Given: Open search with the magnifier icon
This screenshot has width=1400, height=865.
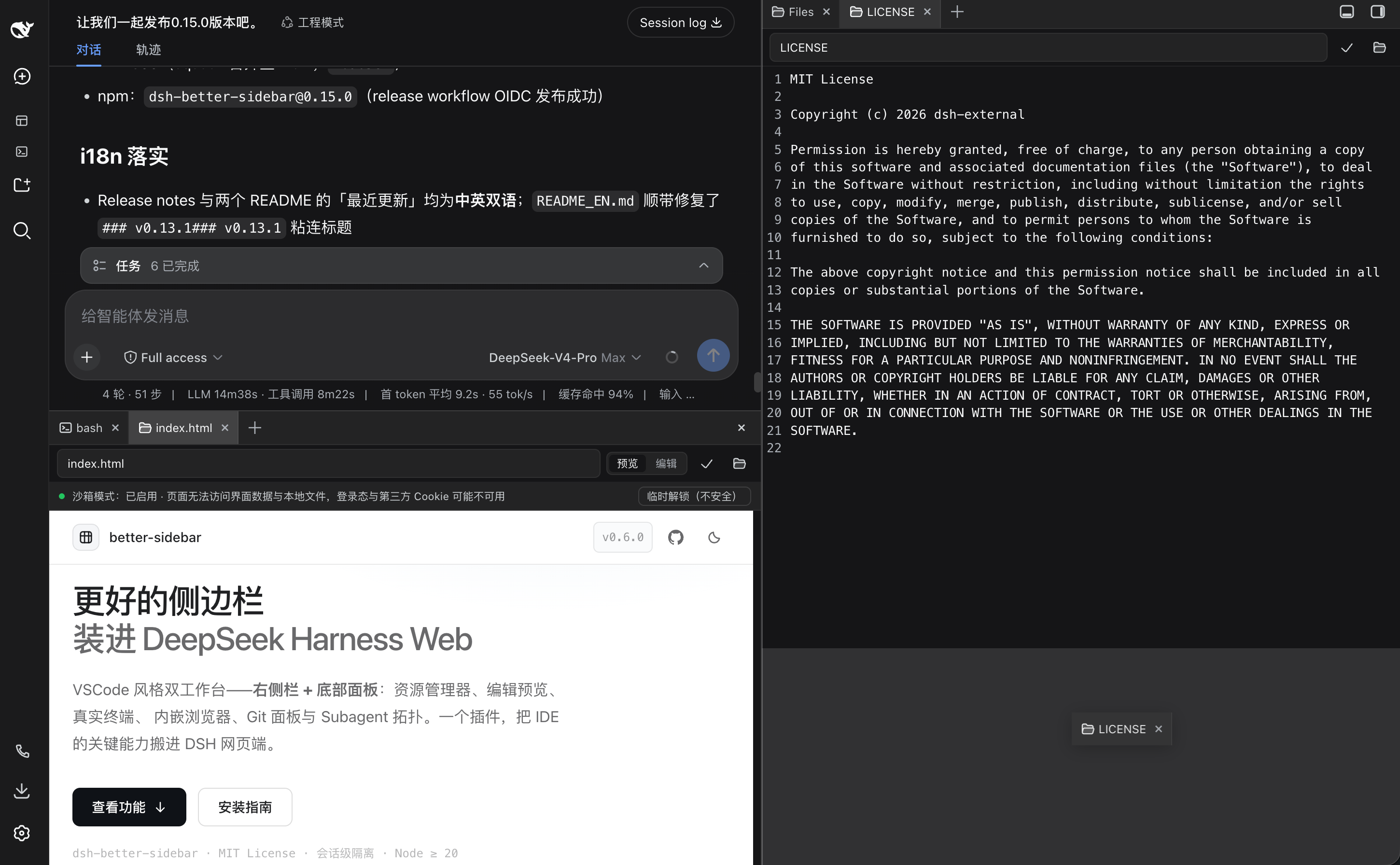Looking at the screenshot, I should pos(22,231).
